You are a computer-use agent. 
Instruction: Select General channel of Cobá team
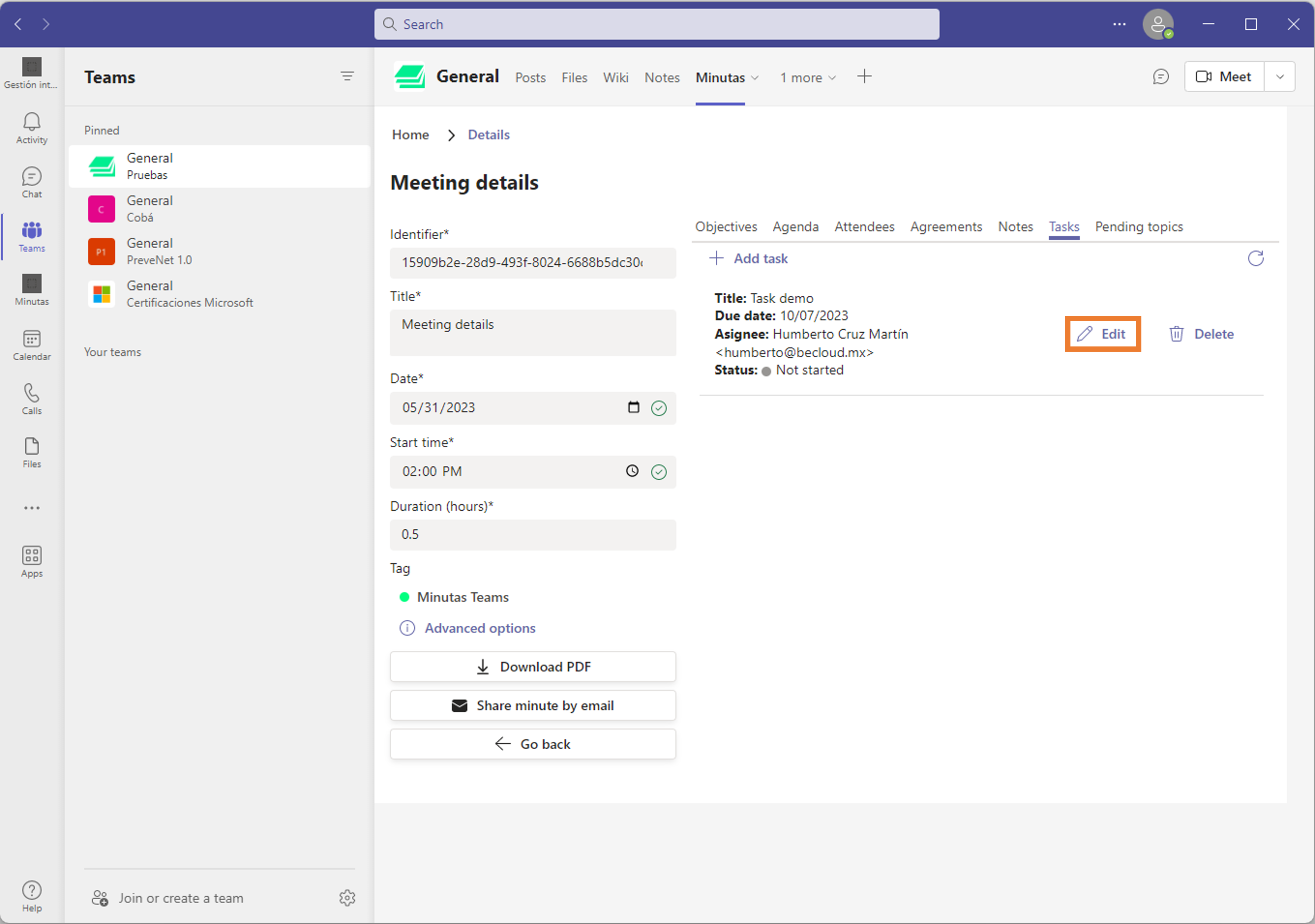pos(220,209)
